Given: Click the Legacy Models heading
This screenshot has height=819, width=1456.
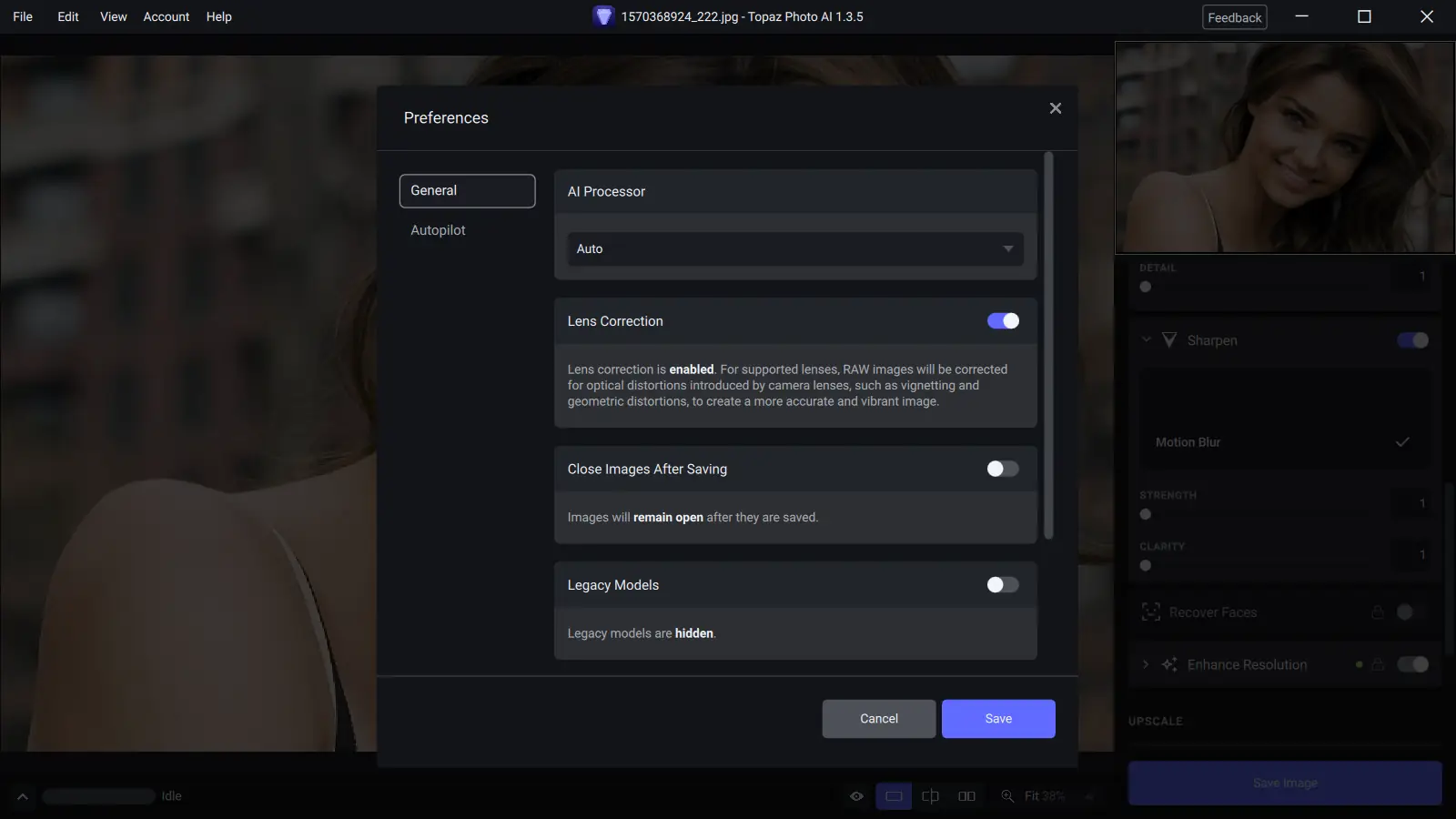Looking at the screenshot, I should pyautogui.click(x=613, y=585).
